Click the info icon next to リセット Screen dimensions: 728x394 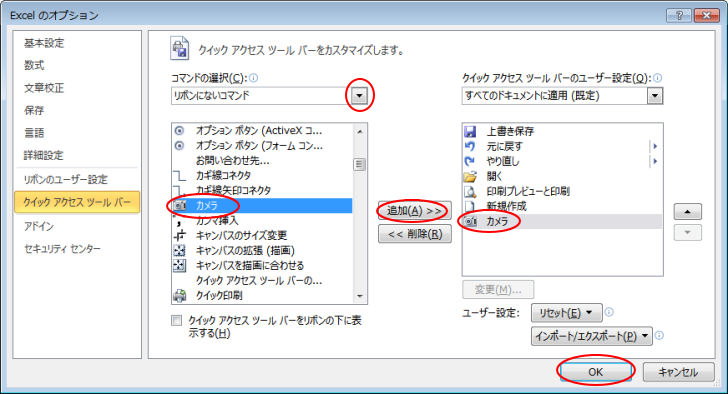[609, 312]
